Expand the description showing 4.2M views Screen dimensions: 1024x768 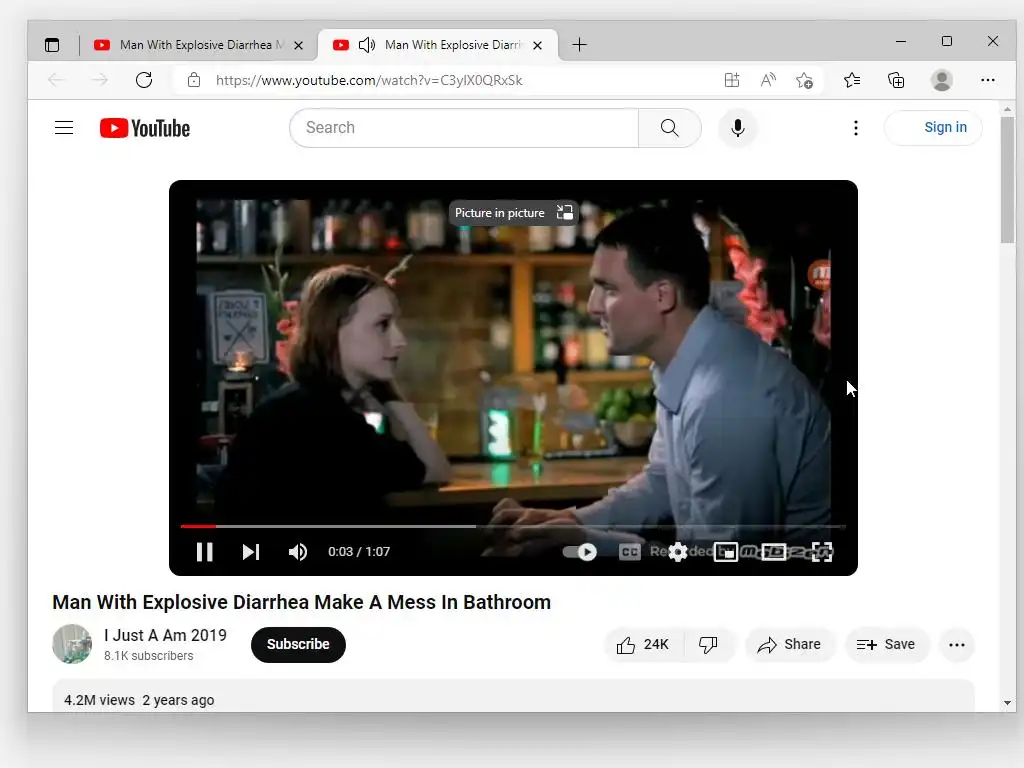513,697
